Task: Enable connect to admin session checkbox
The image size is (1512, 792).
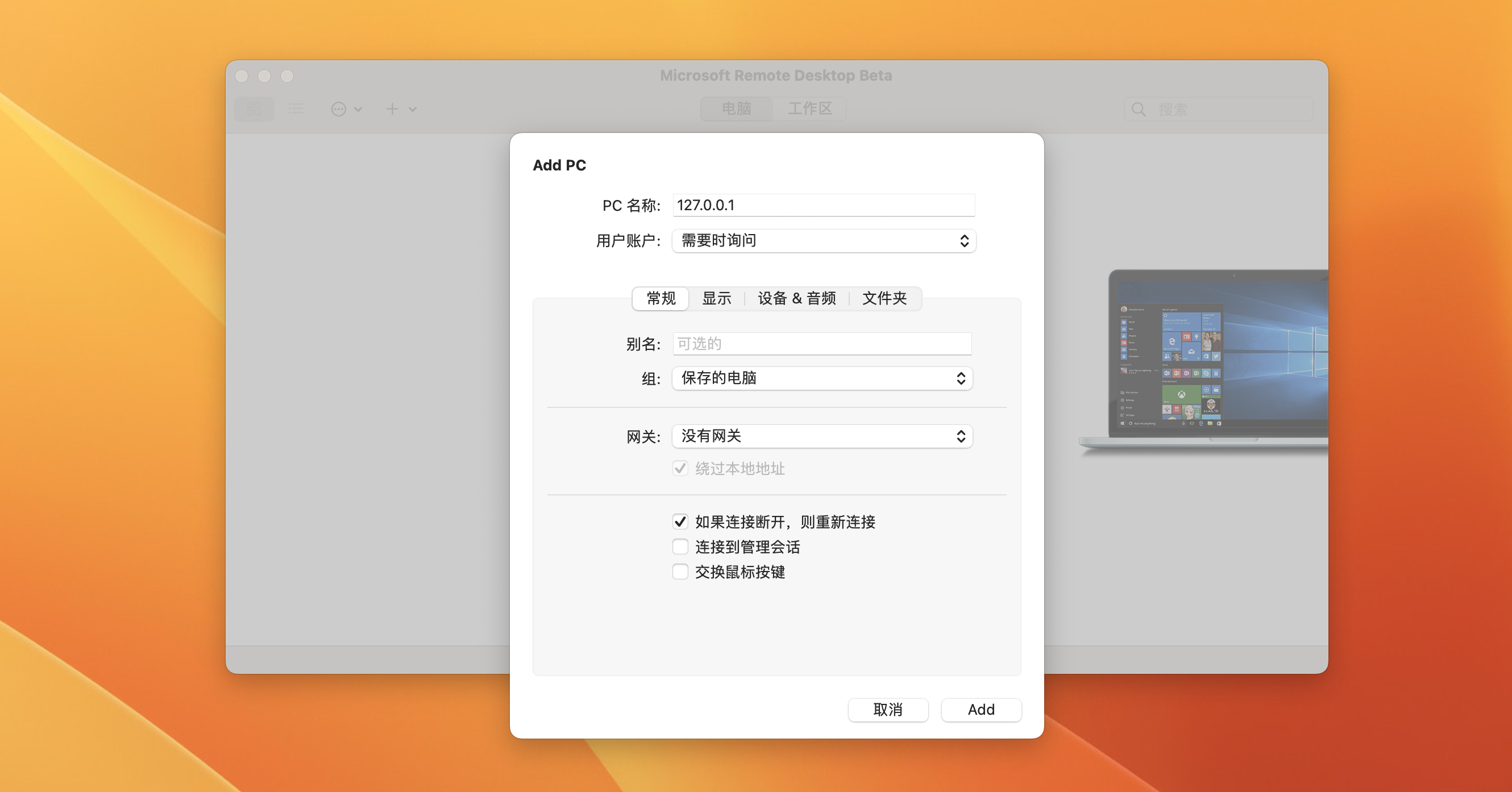Action: pyautogui.click(x=680, y=547)
